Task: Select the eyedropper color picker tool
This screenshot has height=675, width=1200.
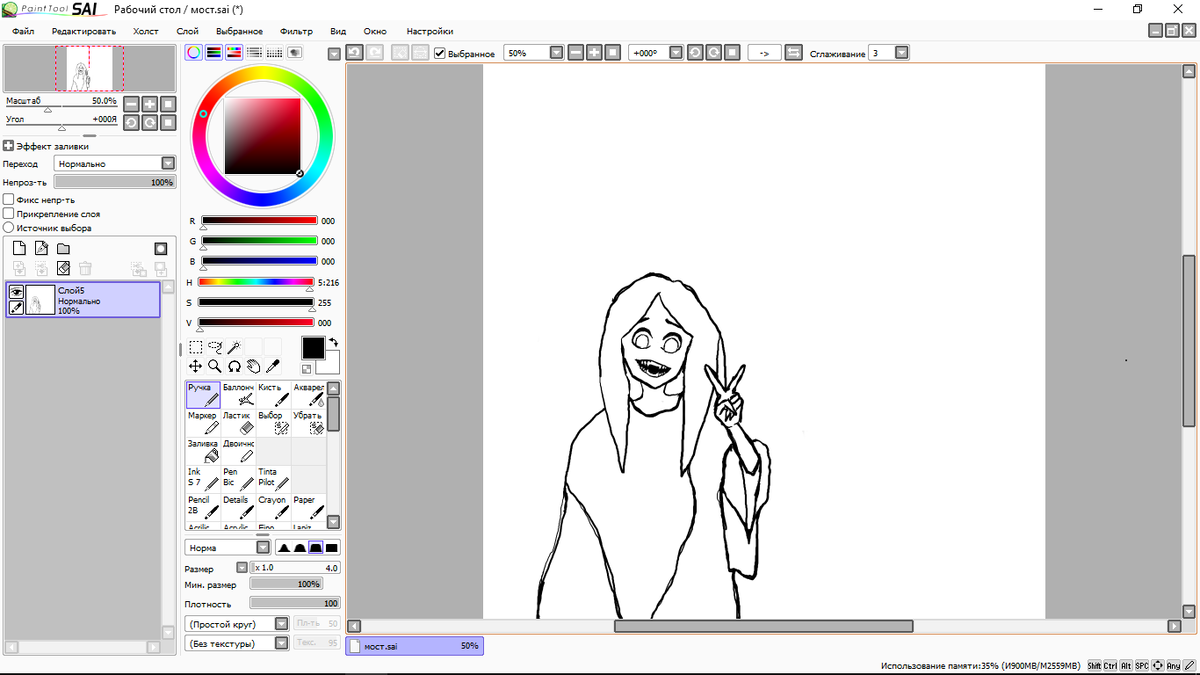Action: (271, 367)
